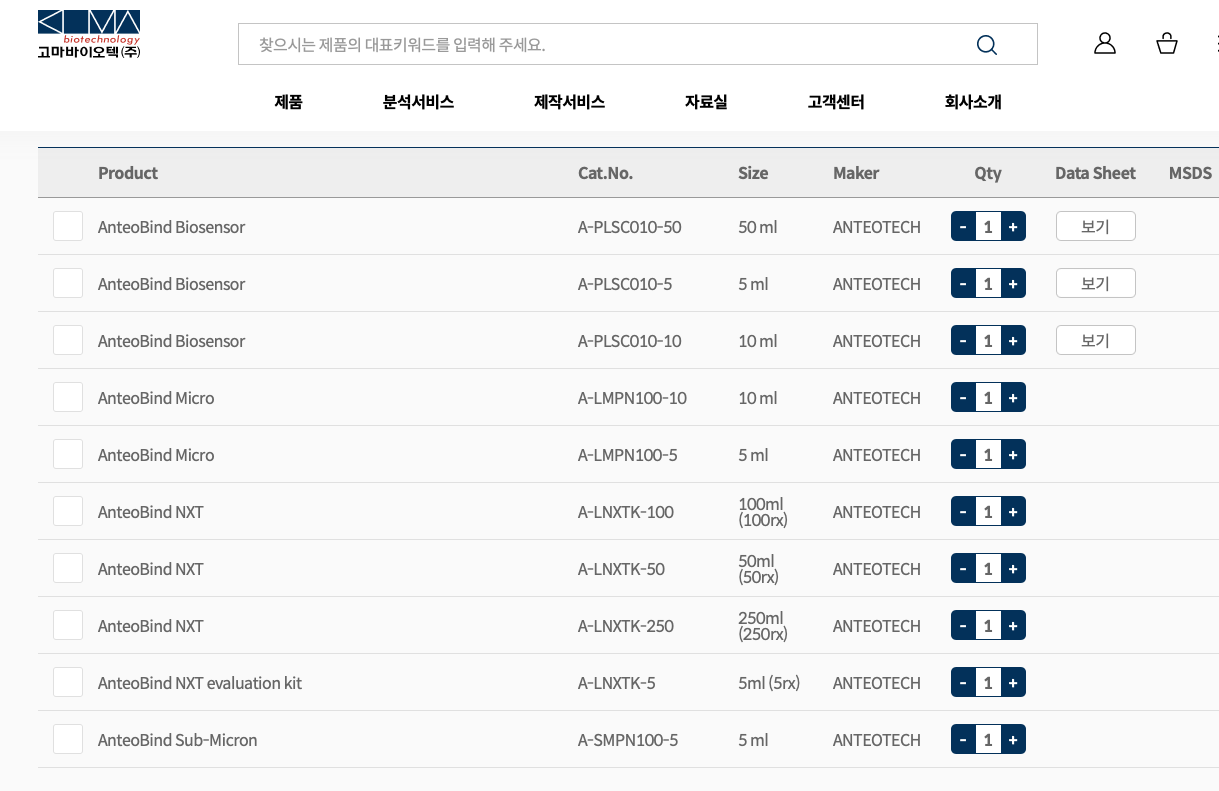Viewport: 1219px width, 791px height.
Task: Click size value 250ml (250rx)
Action: click(763, 626)
